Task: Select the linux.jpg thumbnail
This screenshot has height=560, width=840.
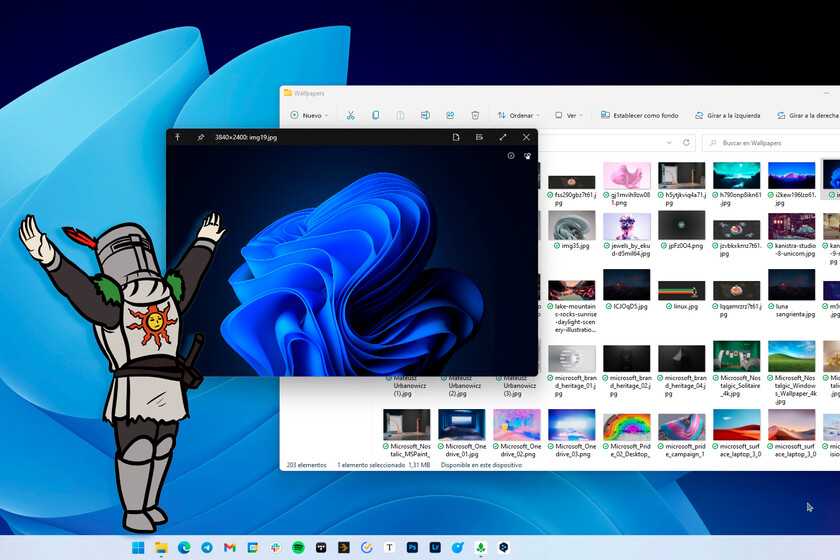Action: click(681, 290)
